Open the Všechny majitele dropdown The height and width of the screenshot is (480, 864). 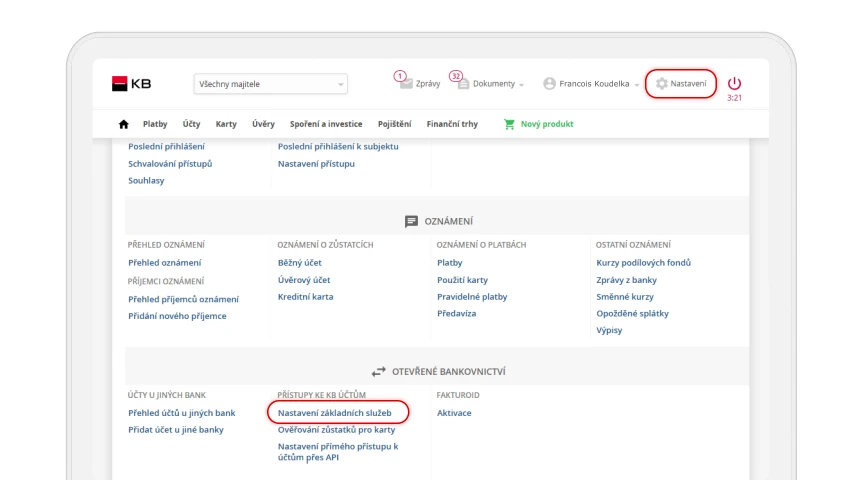tap(271, 84)
